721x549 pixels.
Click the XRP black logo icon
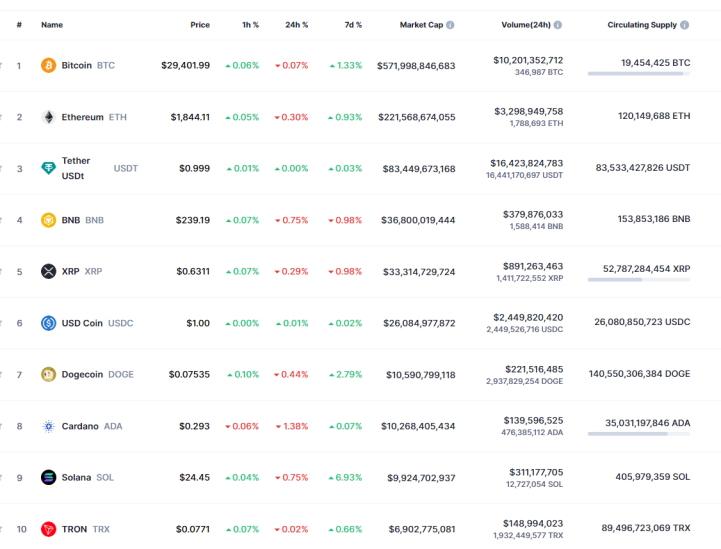point(48,271)
